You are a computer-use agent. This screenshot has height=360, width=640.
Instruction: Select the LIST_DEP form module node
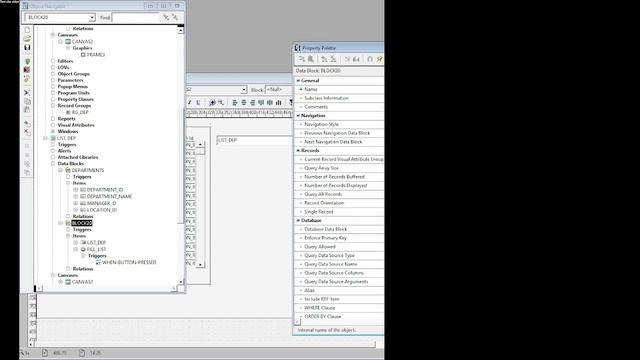(x=66, y=138)
